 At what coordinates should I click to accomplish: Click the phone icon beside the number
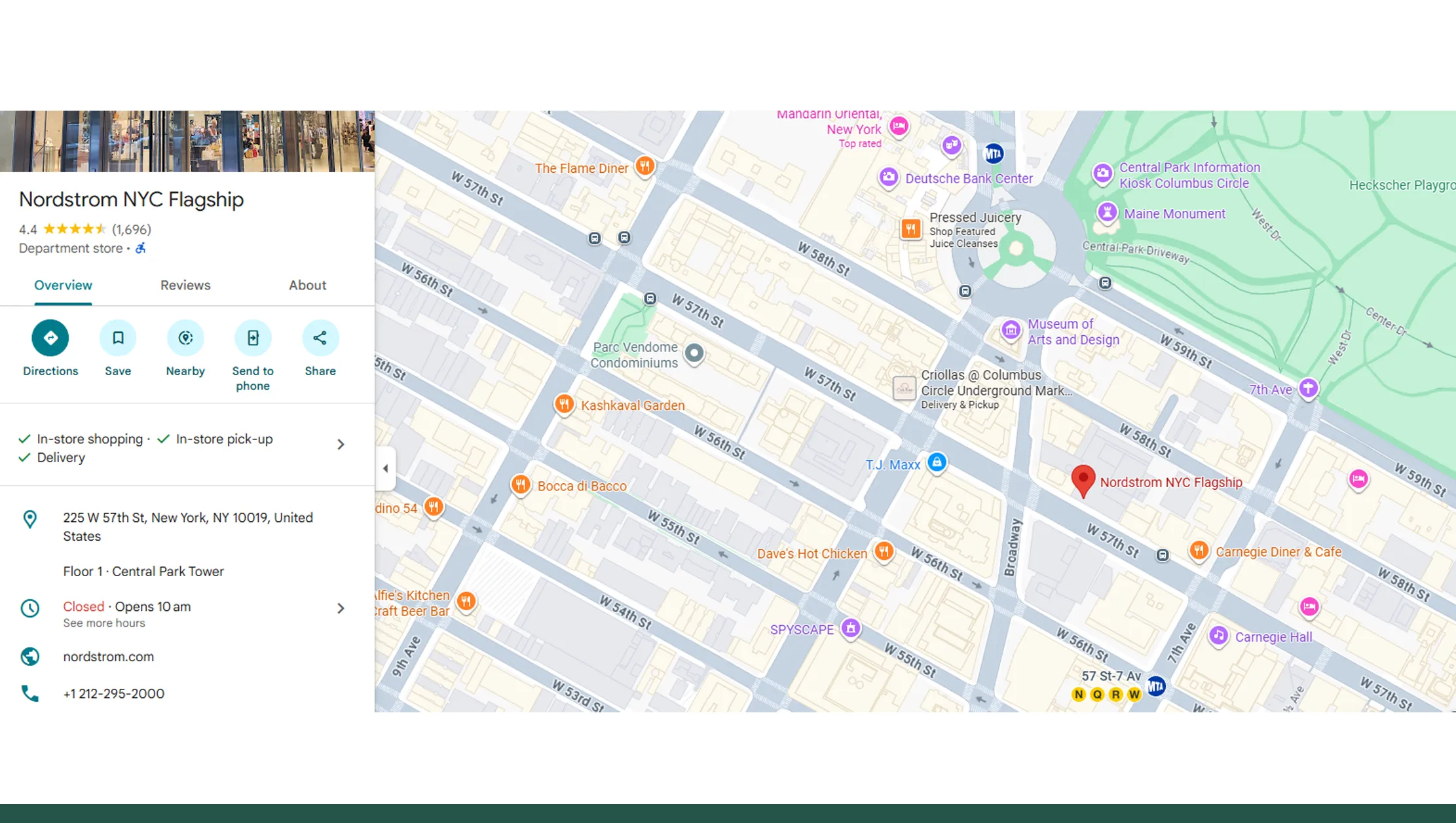point(29,693)
